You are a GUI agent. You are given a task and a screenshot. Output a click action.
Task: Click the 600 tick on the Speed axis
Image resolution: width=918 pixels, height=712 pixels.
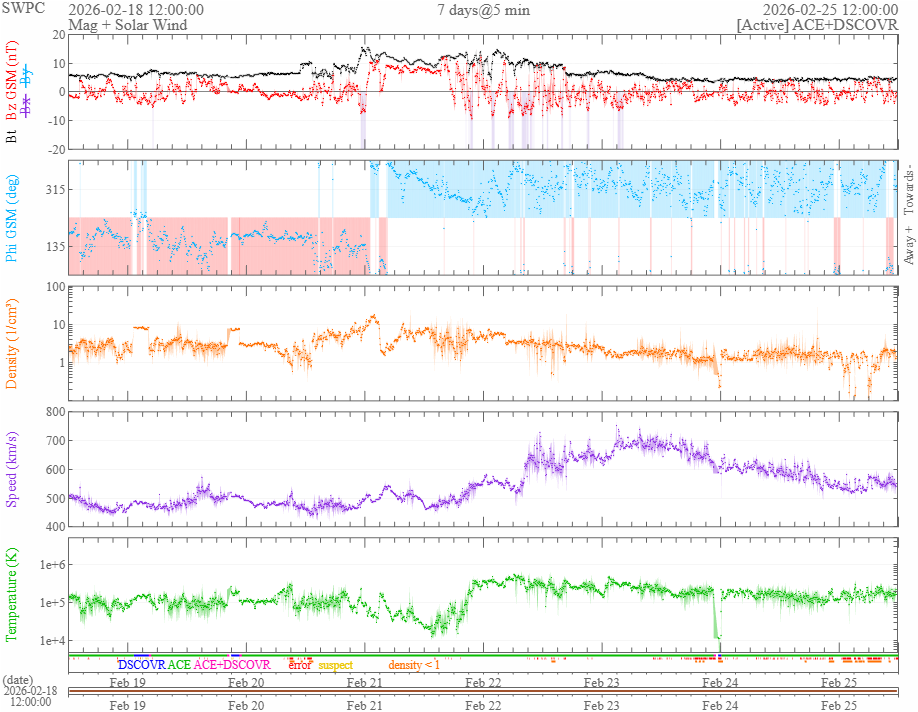click(56, 470)
